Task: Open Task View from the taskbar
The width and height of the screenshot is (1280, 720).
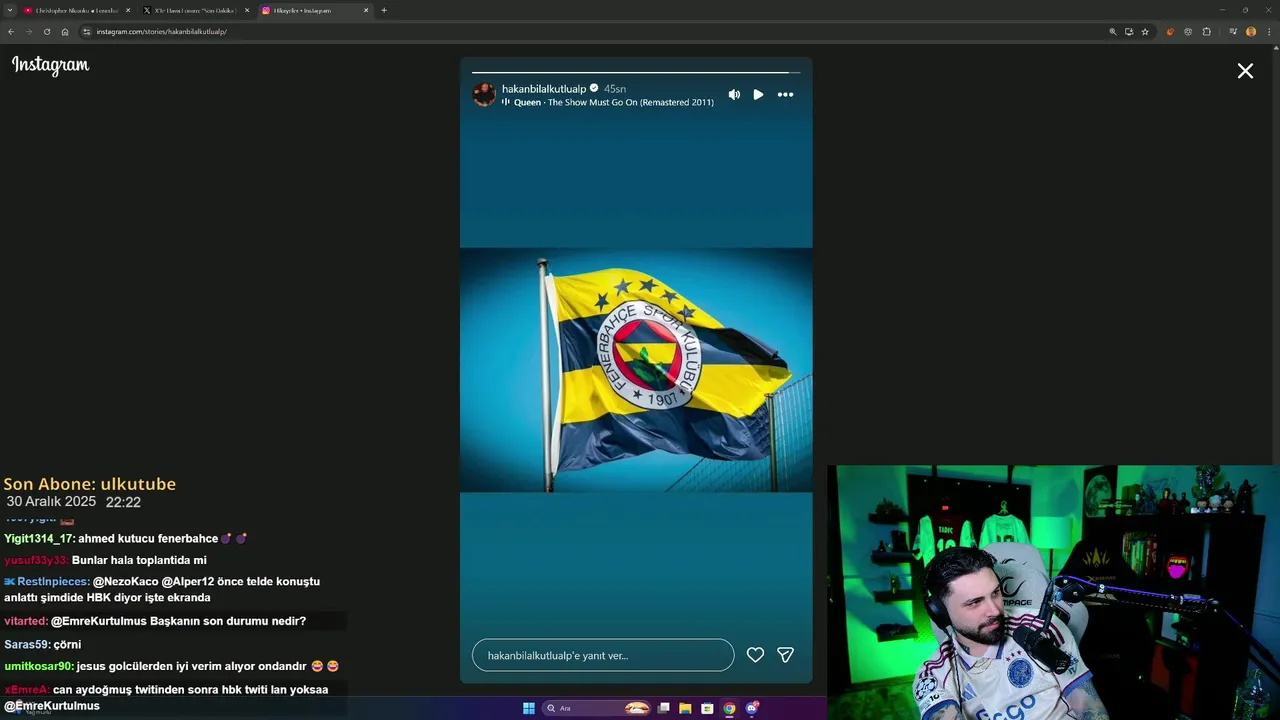Action: (x=663, y=708)
